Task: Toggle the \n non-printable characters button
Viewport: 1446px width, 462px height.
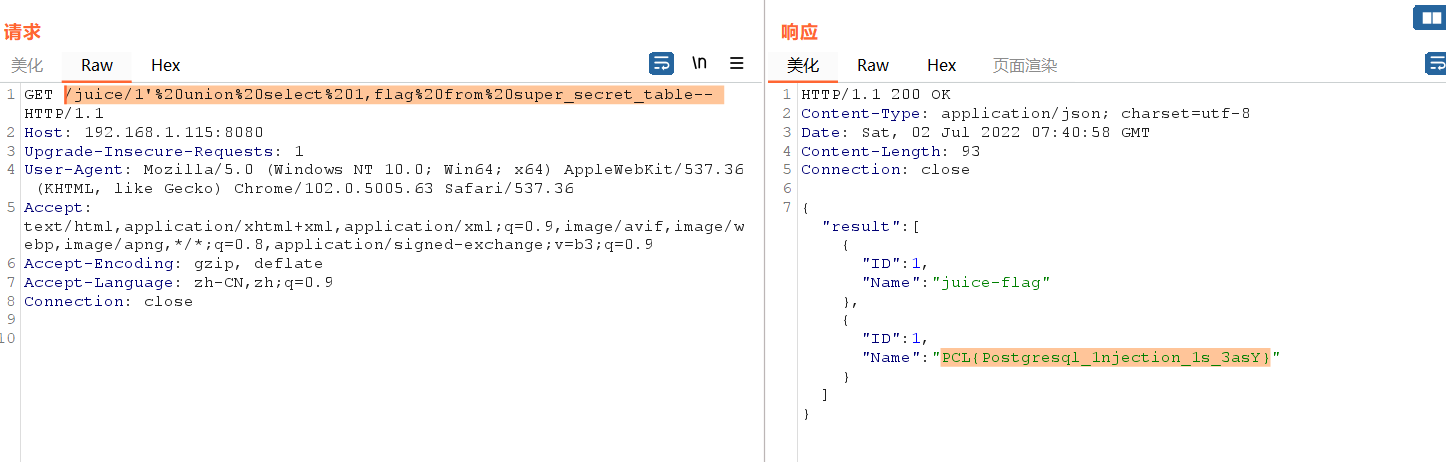Action: click(x=699, y=63)
